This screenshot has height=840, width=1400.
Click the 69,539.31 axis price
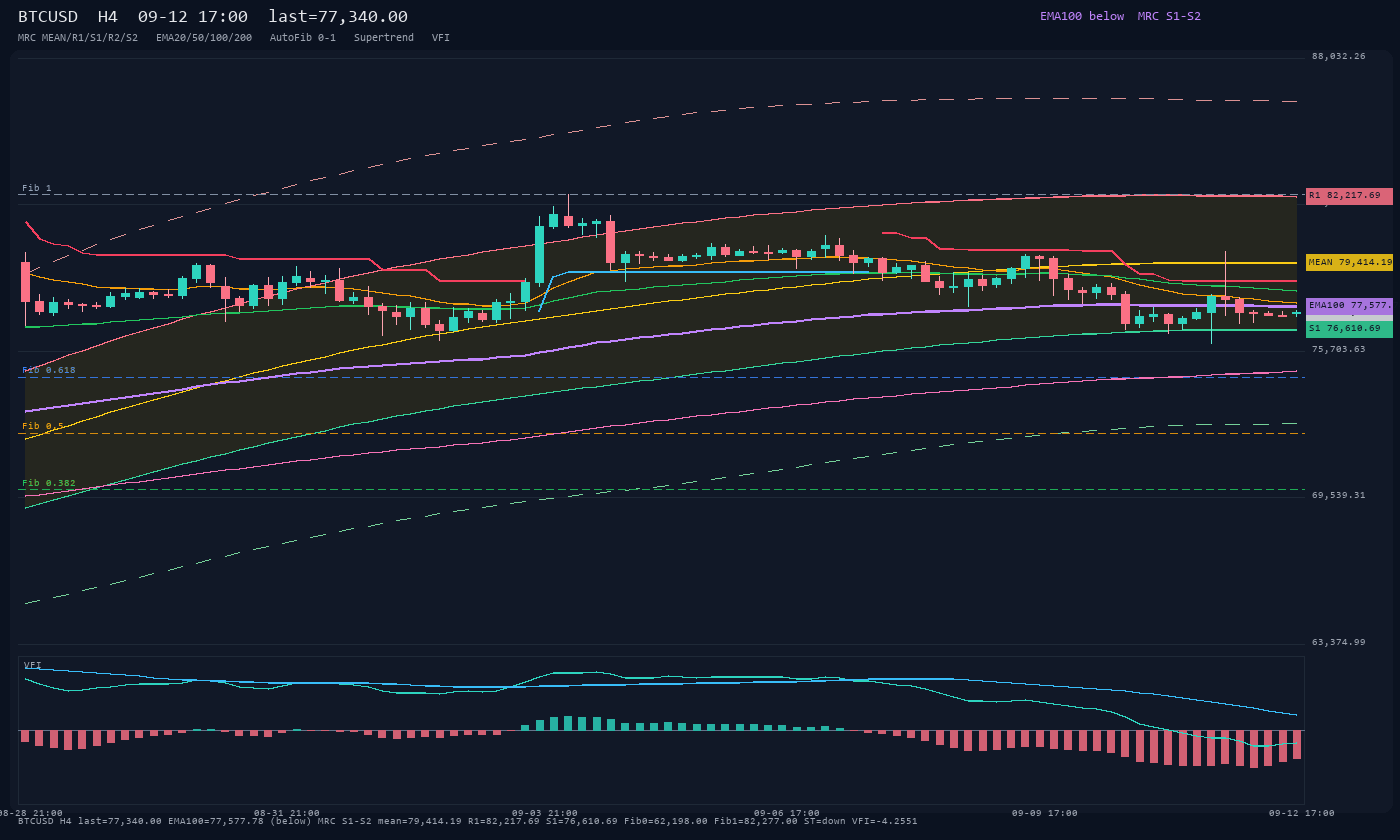[x=1339, y=495]
